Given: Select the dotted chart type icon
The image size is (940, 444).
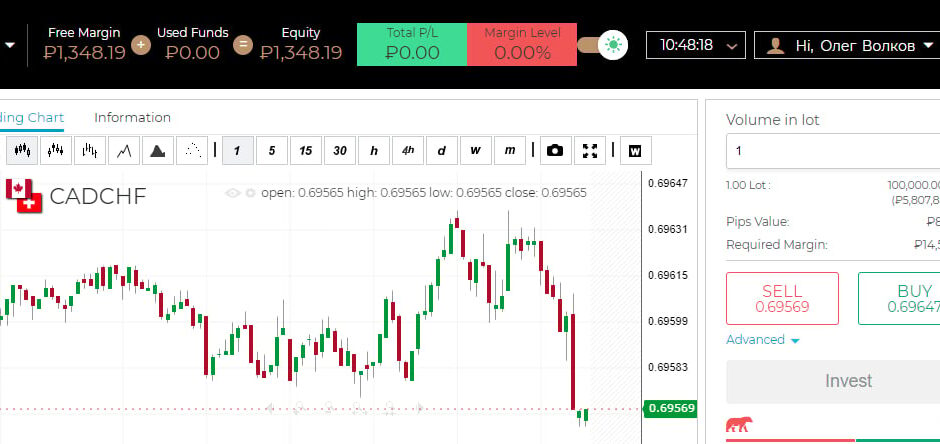Looking at the screenshot, I should click(x=191, y=151).
